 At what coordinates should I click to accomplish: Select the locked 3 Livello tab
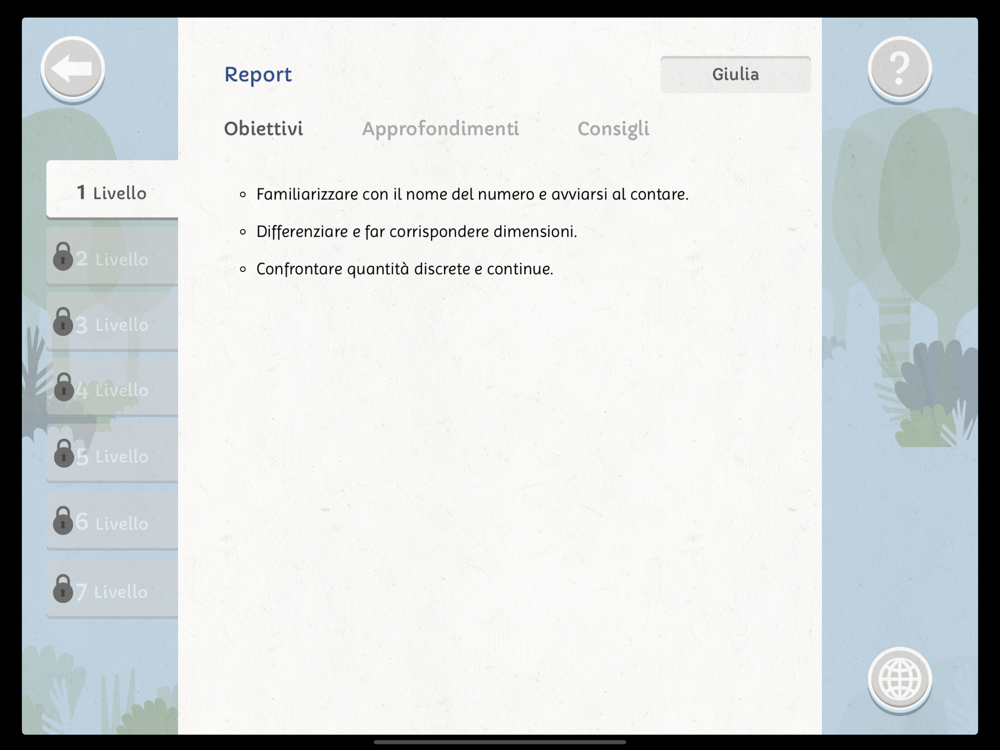pyautogui.click(x=112, y=321)
